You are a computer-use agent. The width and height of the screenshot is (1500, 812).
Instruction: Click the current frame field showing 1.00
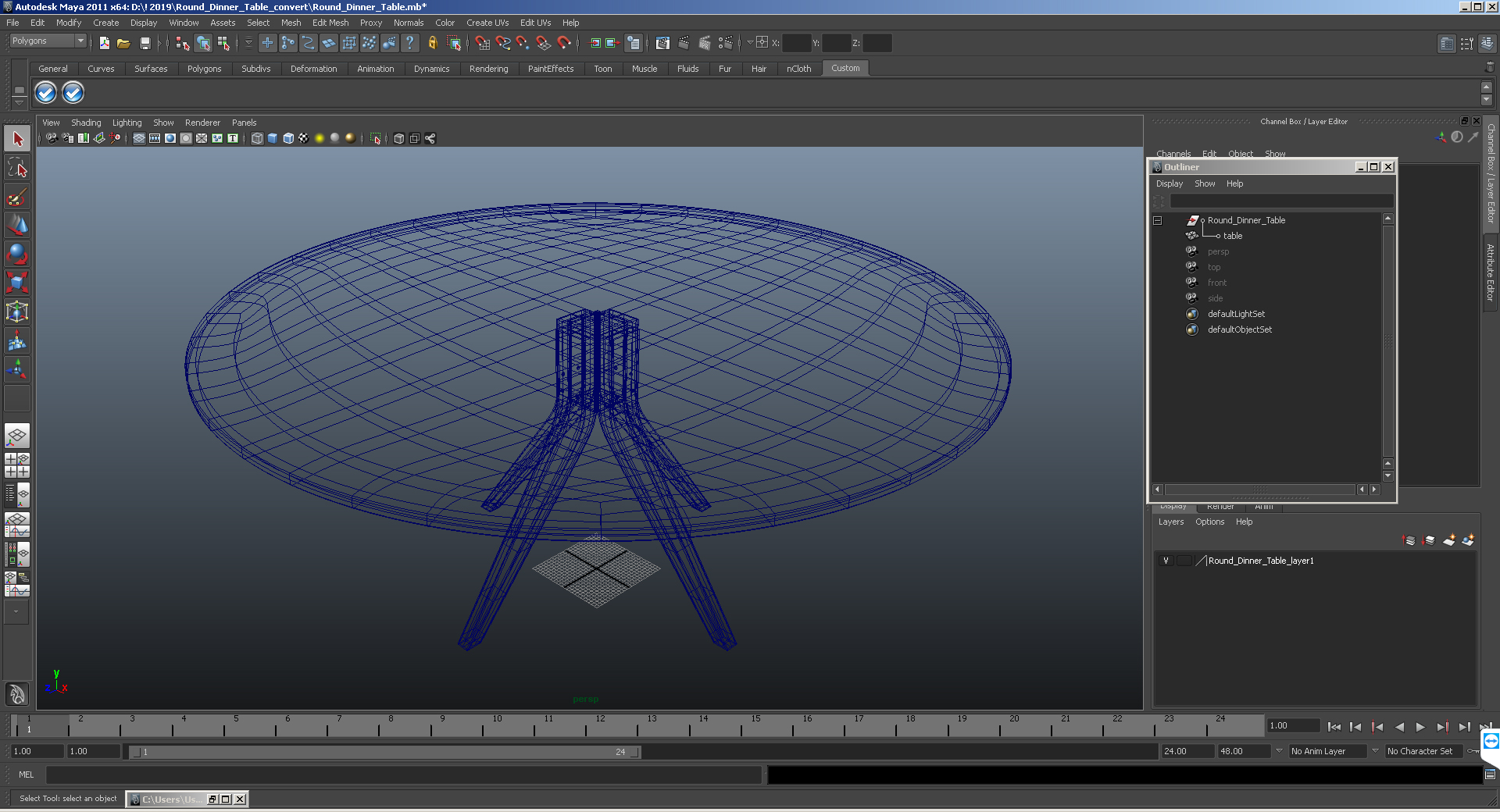[1293, 725]
